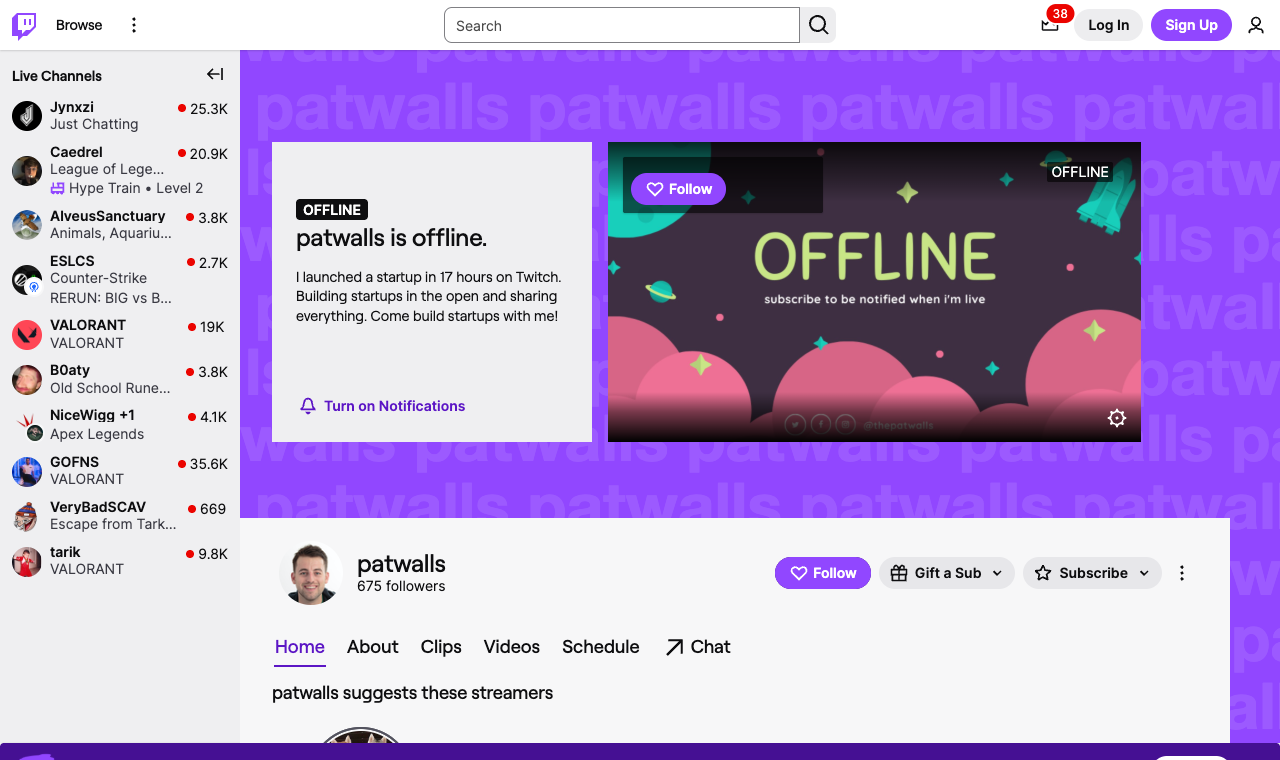Click tarik's channel avatar

(27, 561)
